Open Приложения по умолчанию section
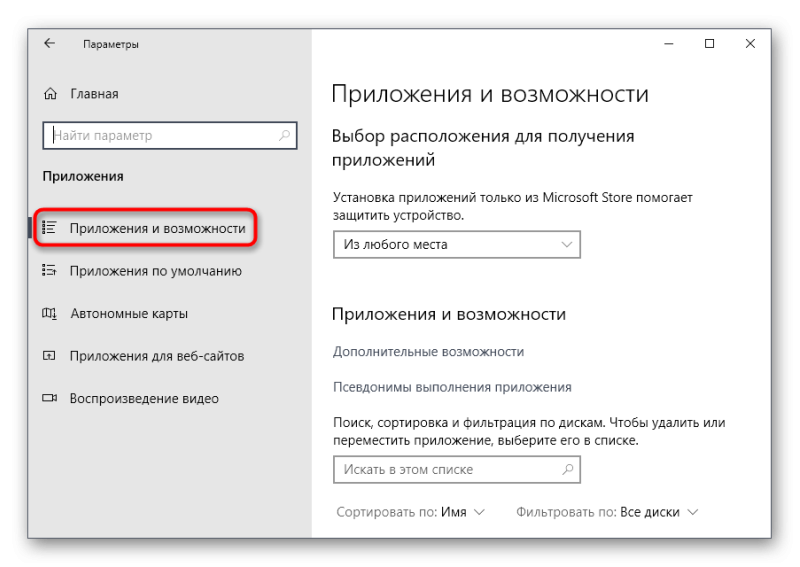 pyautogui.click(x=156, y=271)
